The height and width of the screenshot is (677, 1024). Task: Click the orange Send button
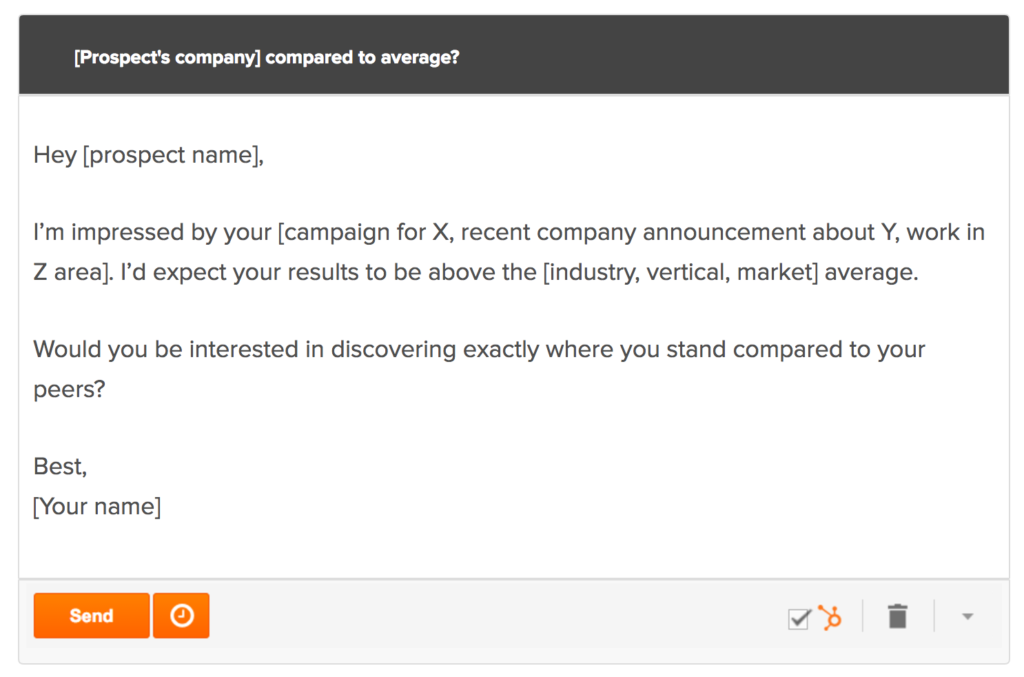(91, 616)
